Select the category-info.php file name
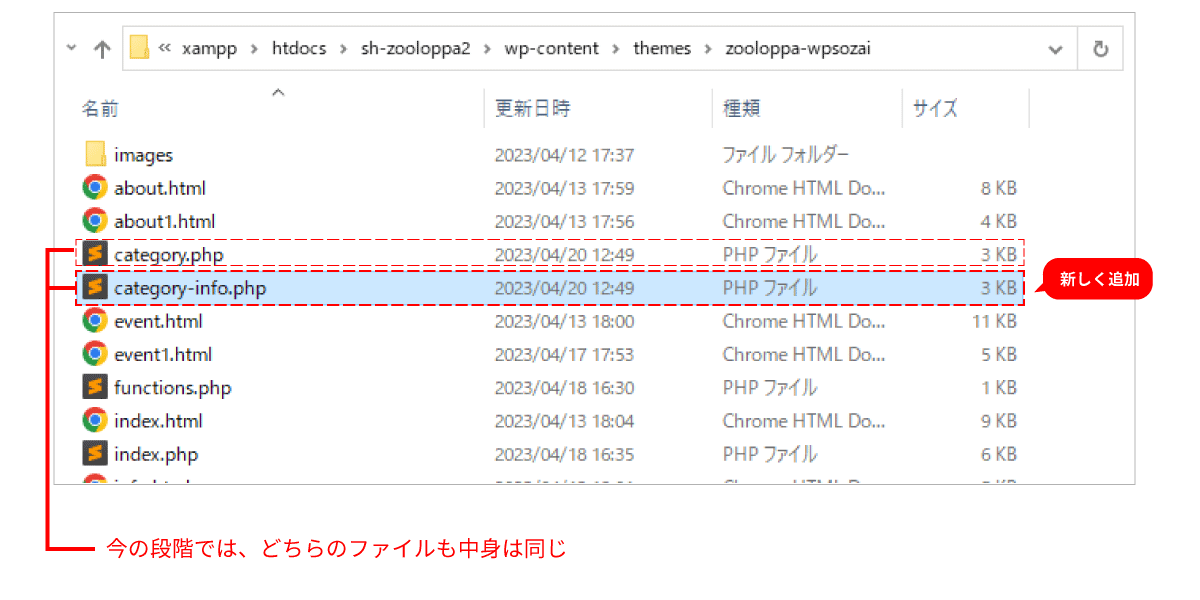 190,288
